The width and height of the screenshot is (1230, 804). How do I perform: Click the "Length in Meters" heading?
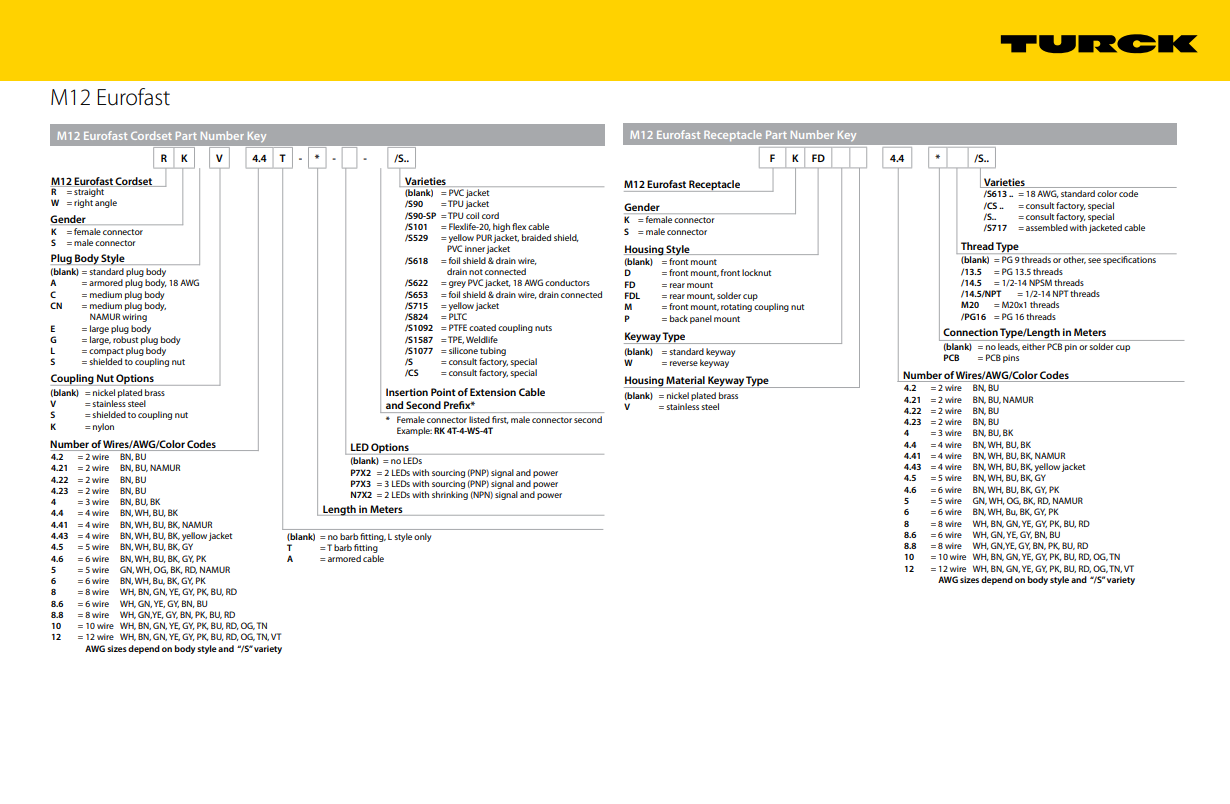[362, 509]
